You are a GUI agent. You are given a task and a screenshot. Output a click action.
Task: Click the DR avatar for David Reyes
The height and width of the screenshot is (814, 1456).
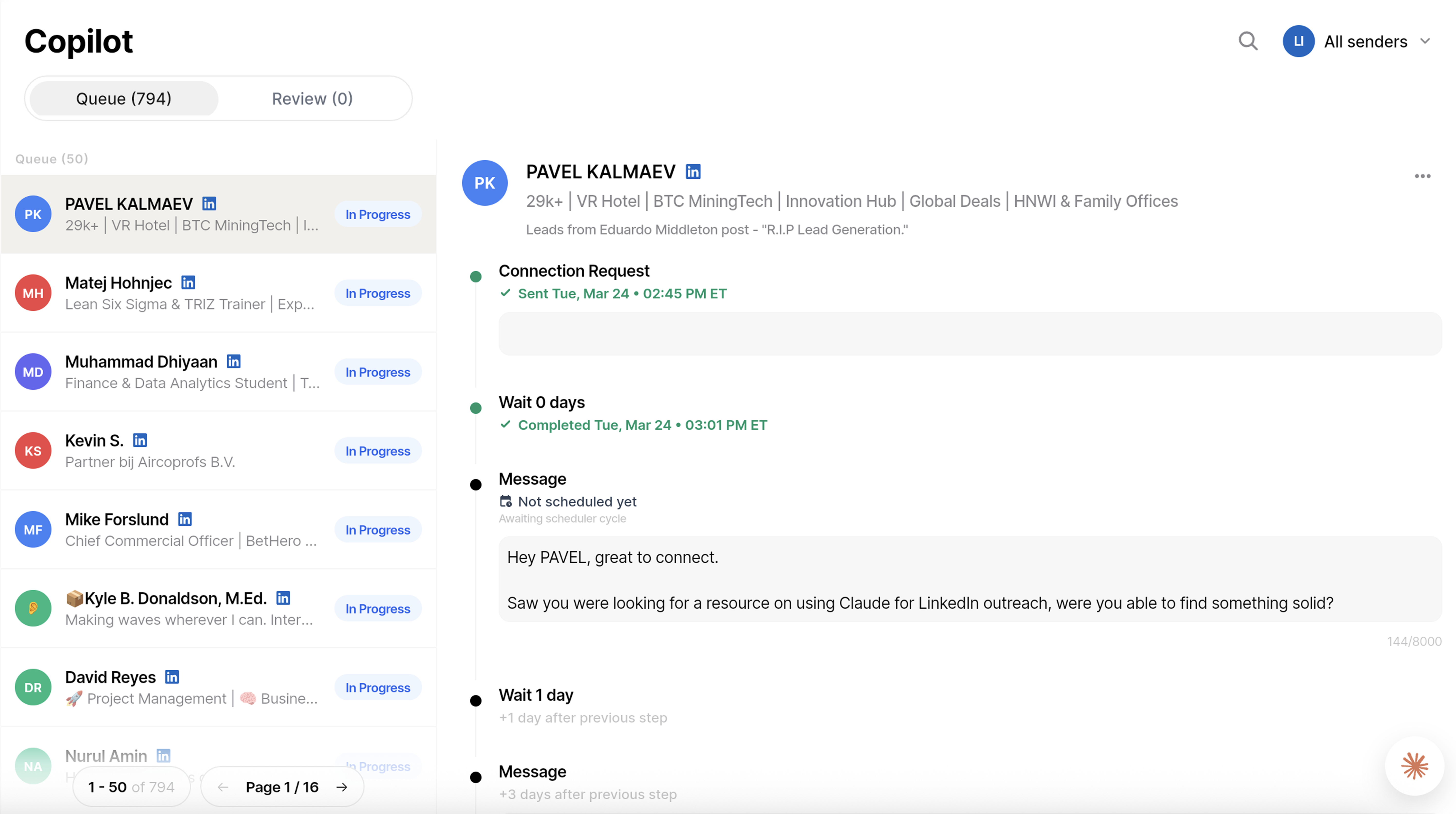(33, 687)
